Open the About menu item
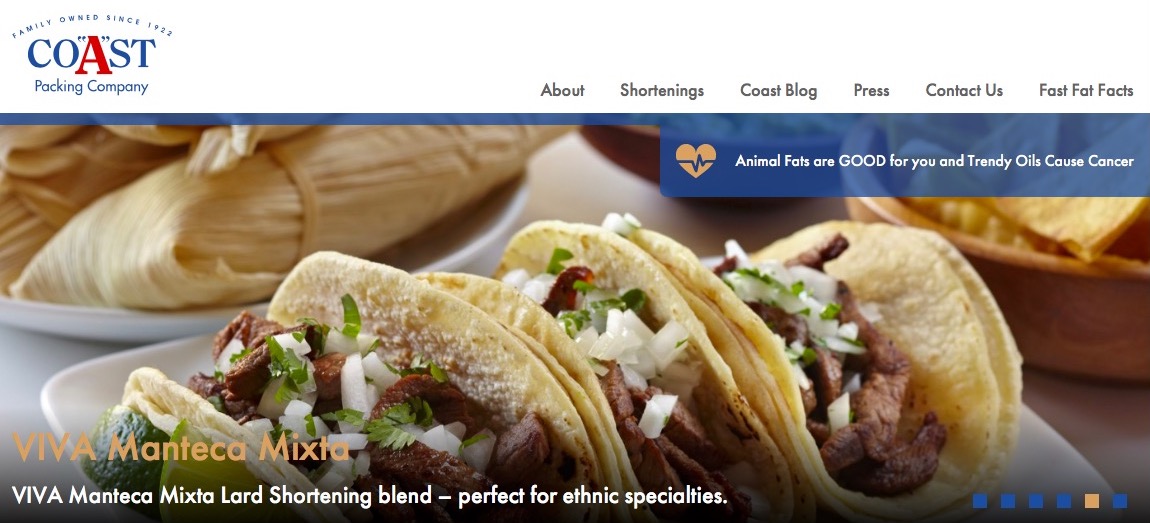Viewport: 1150px width, 523px height. (563, 90)
